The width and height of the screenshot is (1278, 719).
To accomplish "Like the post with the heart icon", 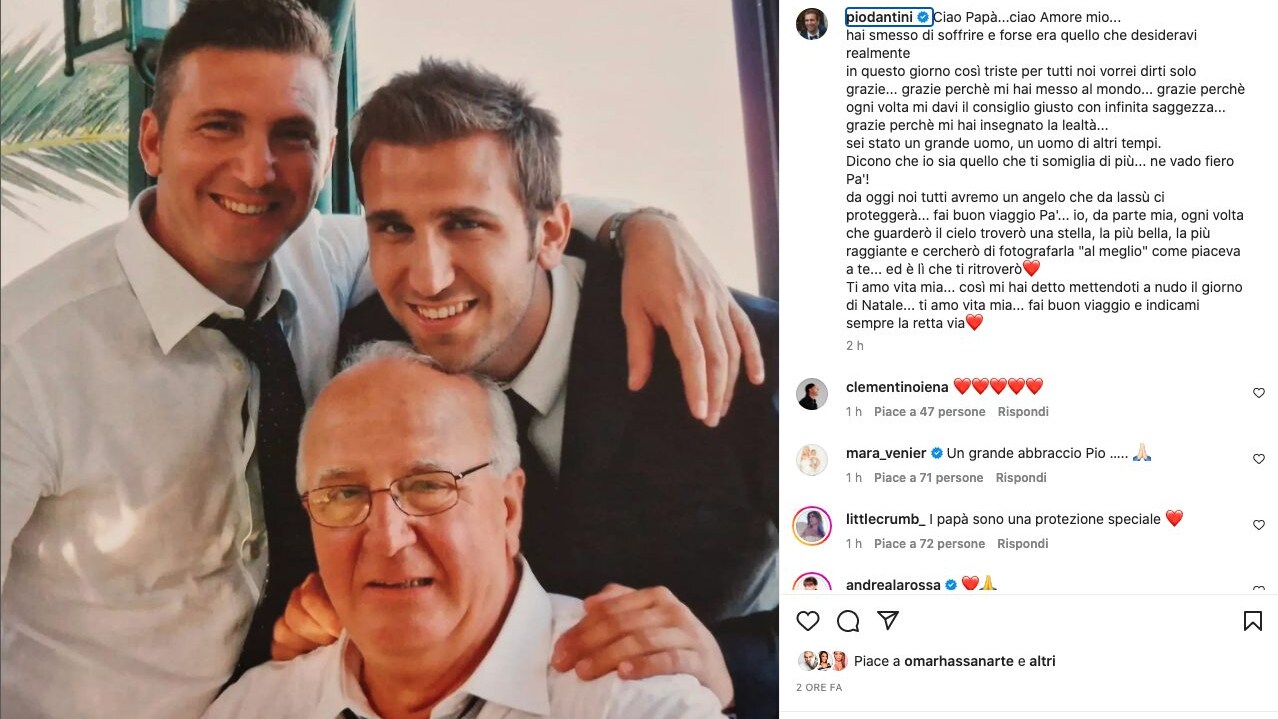I will click(808, 621).
